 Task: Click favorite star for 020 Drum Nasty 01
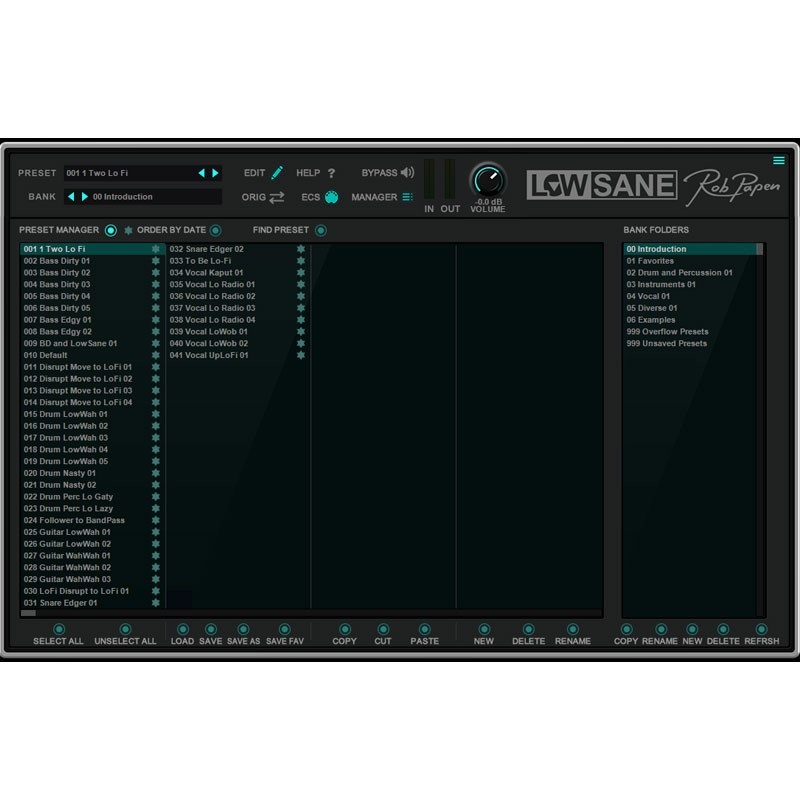156,473
